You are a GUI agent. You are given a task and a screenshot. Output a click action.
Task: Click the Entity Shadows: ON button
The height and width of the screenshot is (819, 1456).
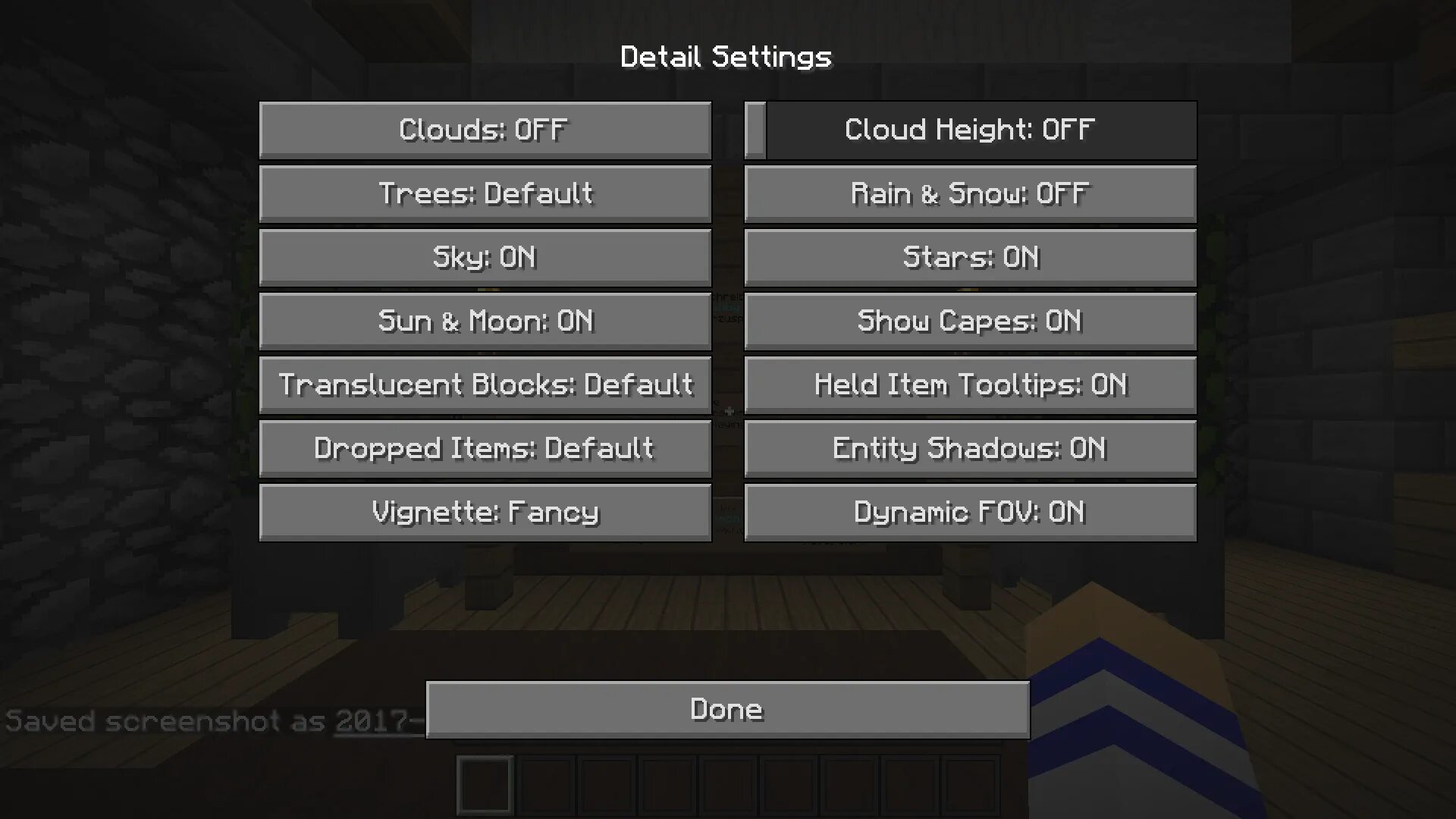coord(969,448)
